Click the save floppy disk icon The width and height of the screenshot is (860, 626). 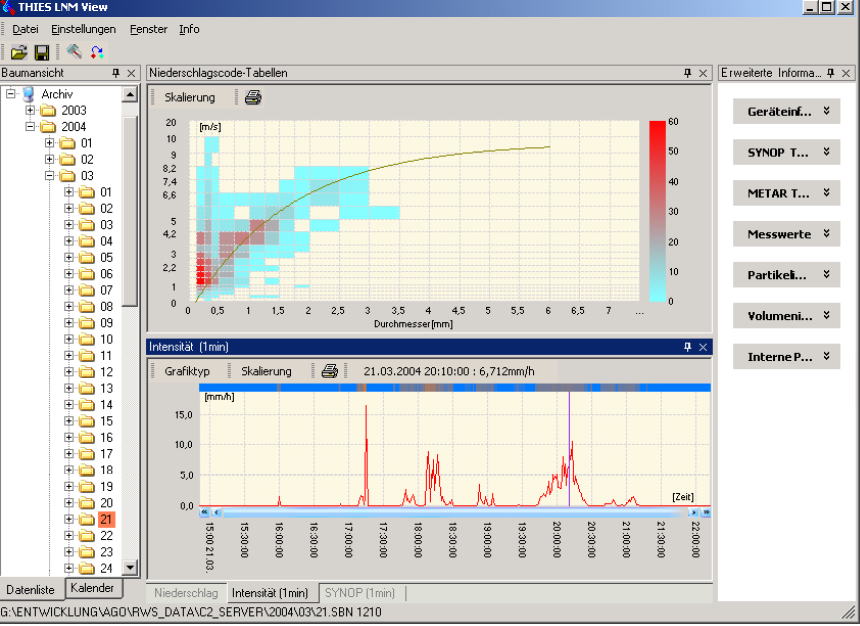42,52
